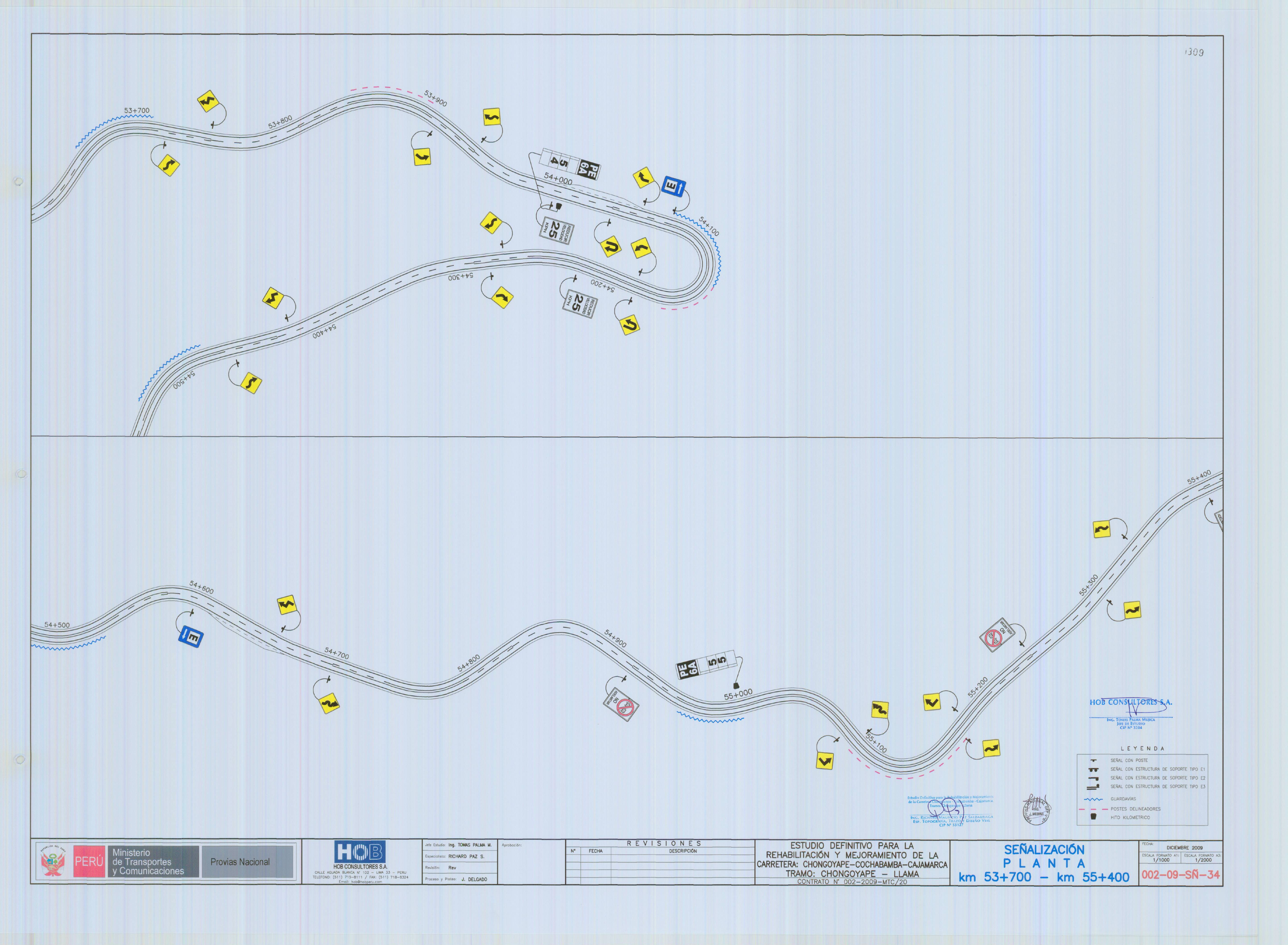1288x945 pixels.
Task: Click the scale value '1/2000'
Action: (1203, 860)
